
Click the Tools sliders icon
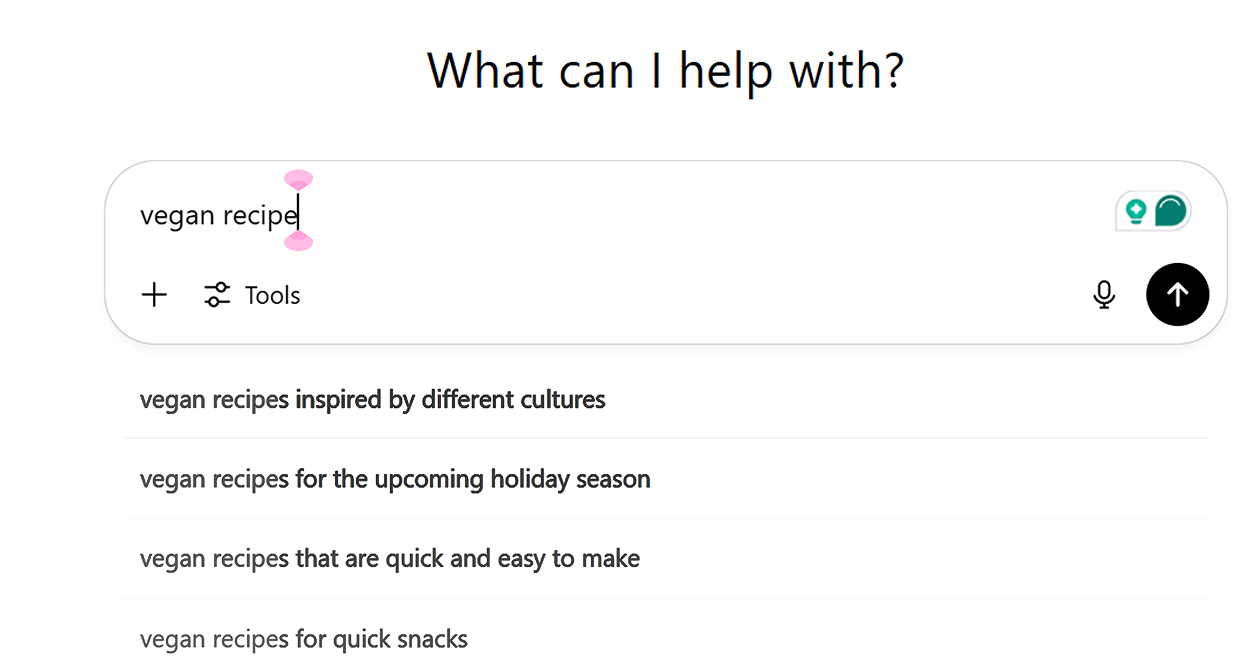[x=216, y=294]
